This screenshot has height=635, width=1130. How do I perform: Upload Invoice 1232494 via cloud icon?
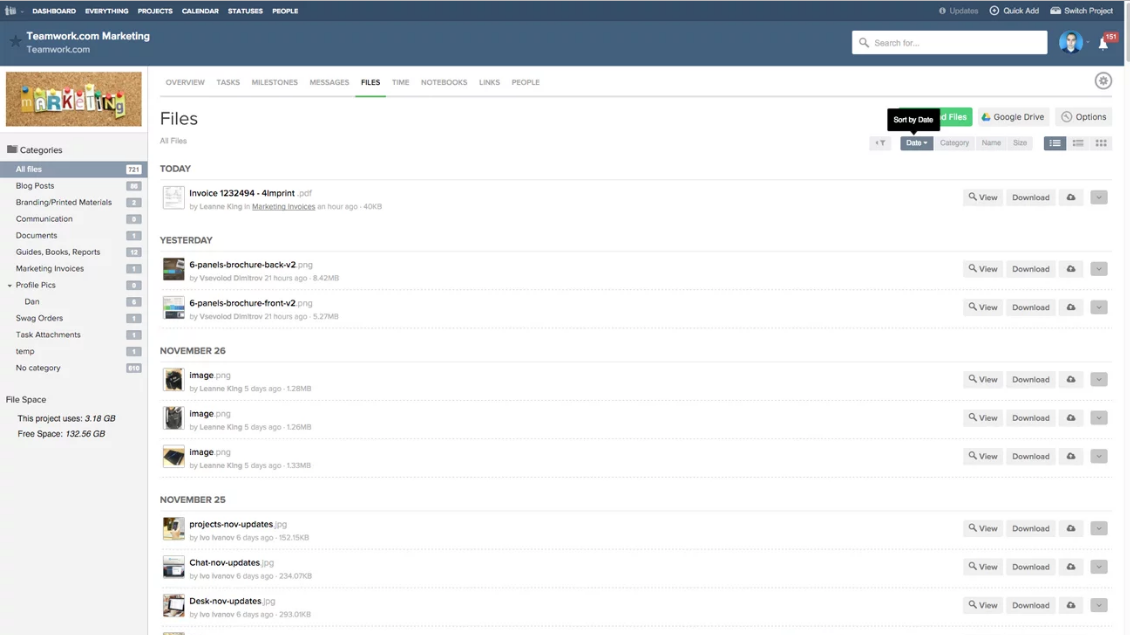click(x=1070, y=197)
